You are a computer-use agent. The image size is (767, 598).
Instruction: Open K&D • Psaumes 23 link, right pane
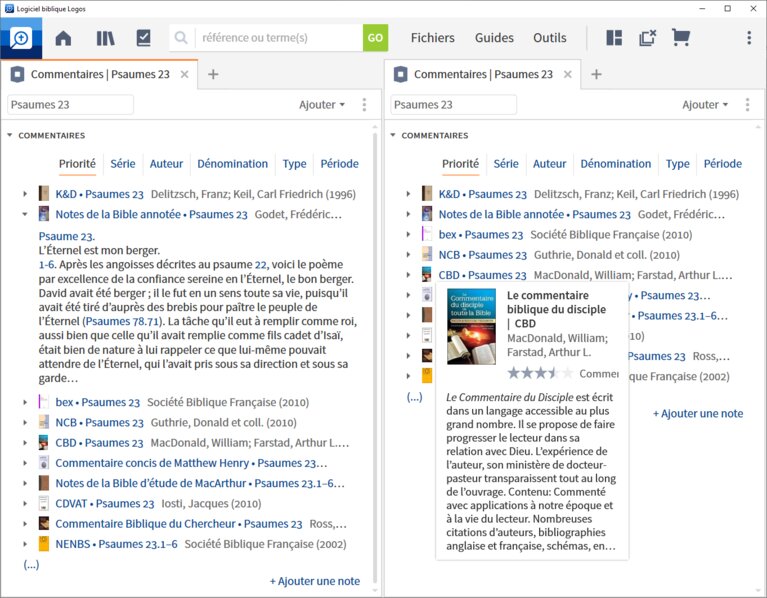point(482,194)
